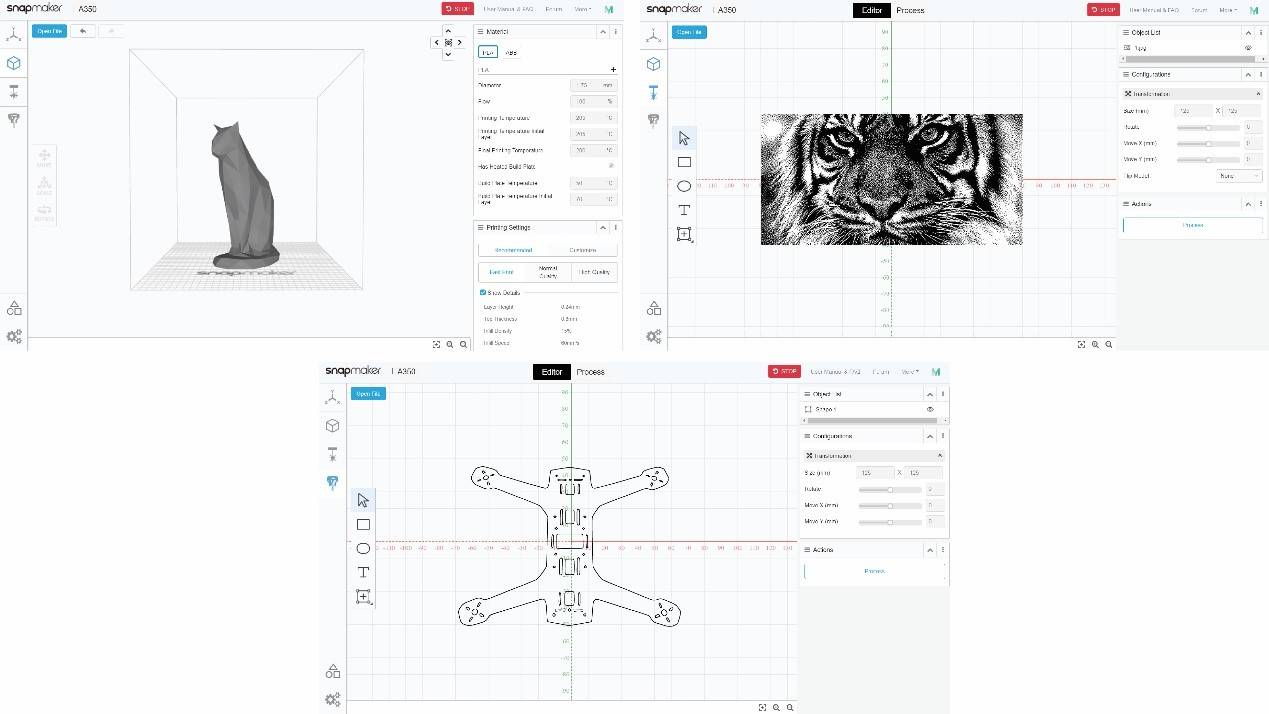Click the red STOP button in the 3D printing window
The width and height of the screenshot is (1269, 714).
pyautogui.click(x=458, y=9)
